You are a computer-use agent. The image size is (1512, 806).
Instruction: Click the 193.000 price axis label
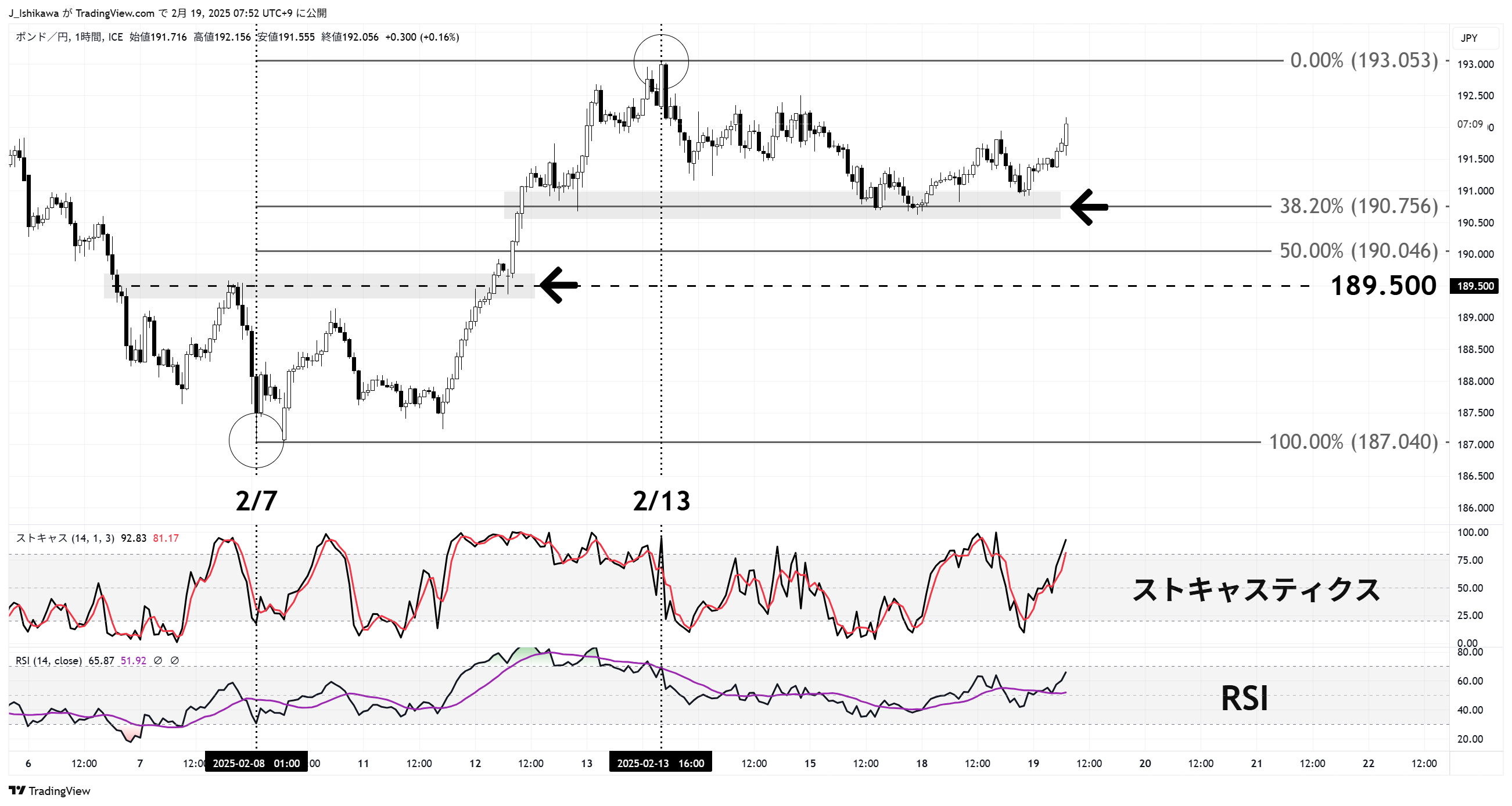point(1475,64)
